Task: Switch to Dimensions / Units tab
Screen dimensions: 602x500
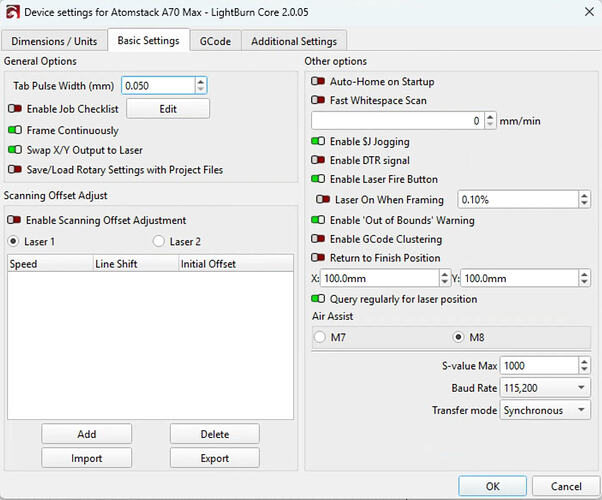Action: (54, 41)
